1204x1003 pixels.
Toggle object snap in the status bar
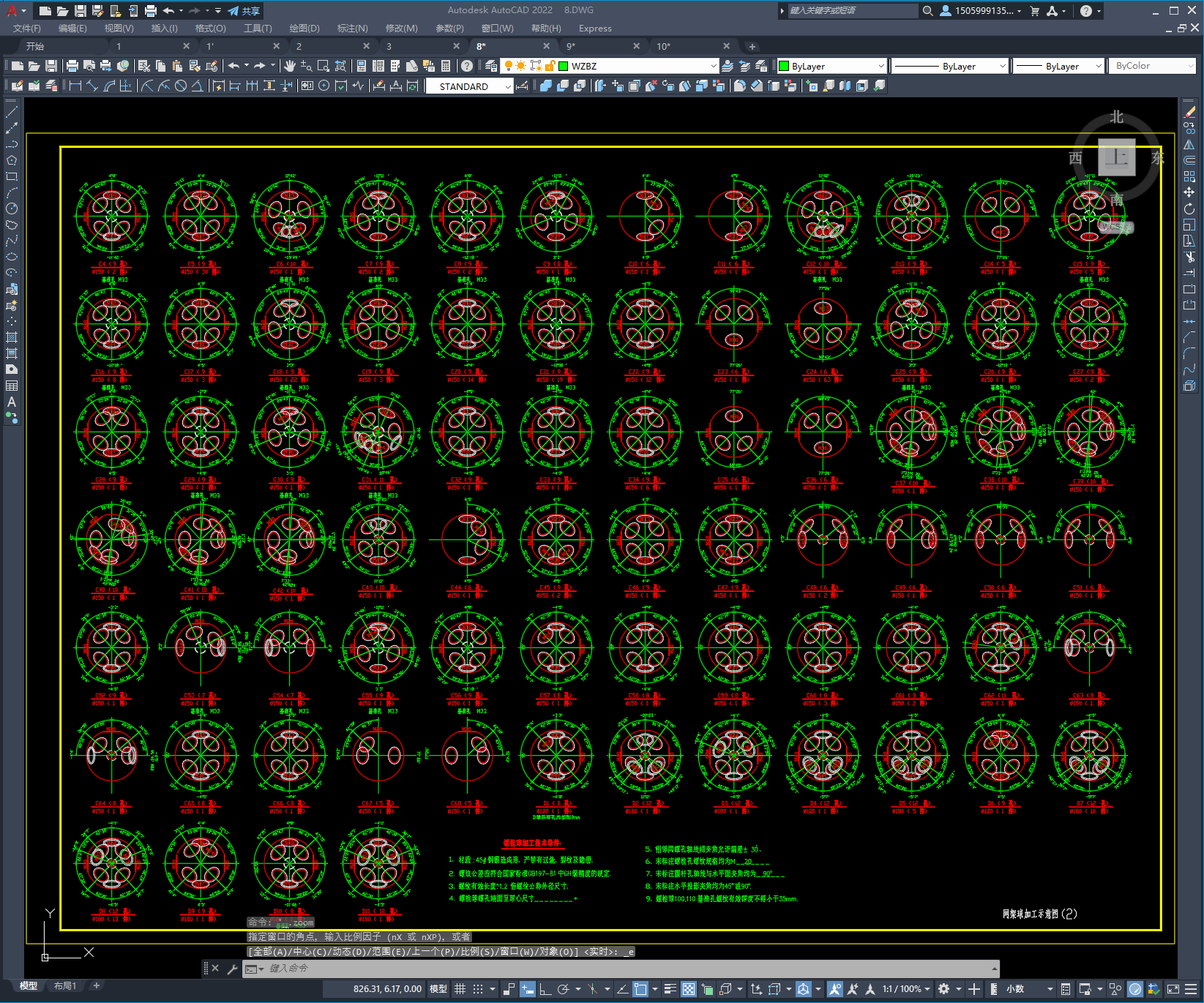click(641, 989)
